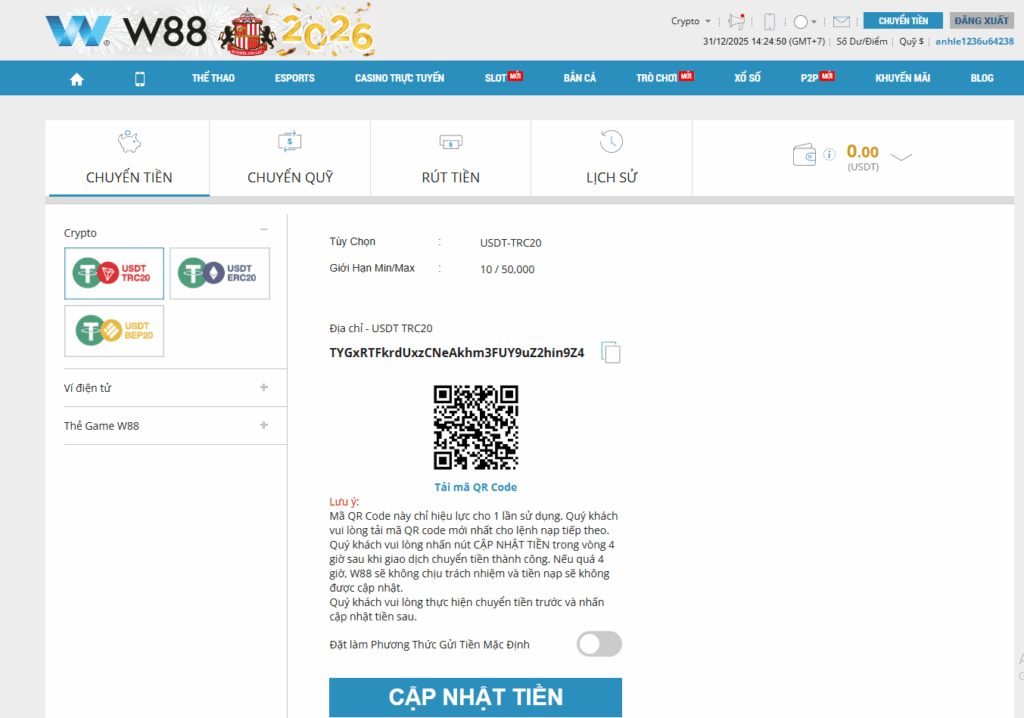Expand the Thẻ Game W88 section

pyautogui.click(x=264, y=425)
